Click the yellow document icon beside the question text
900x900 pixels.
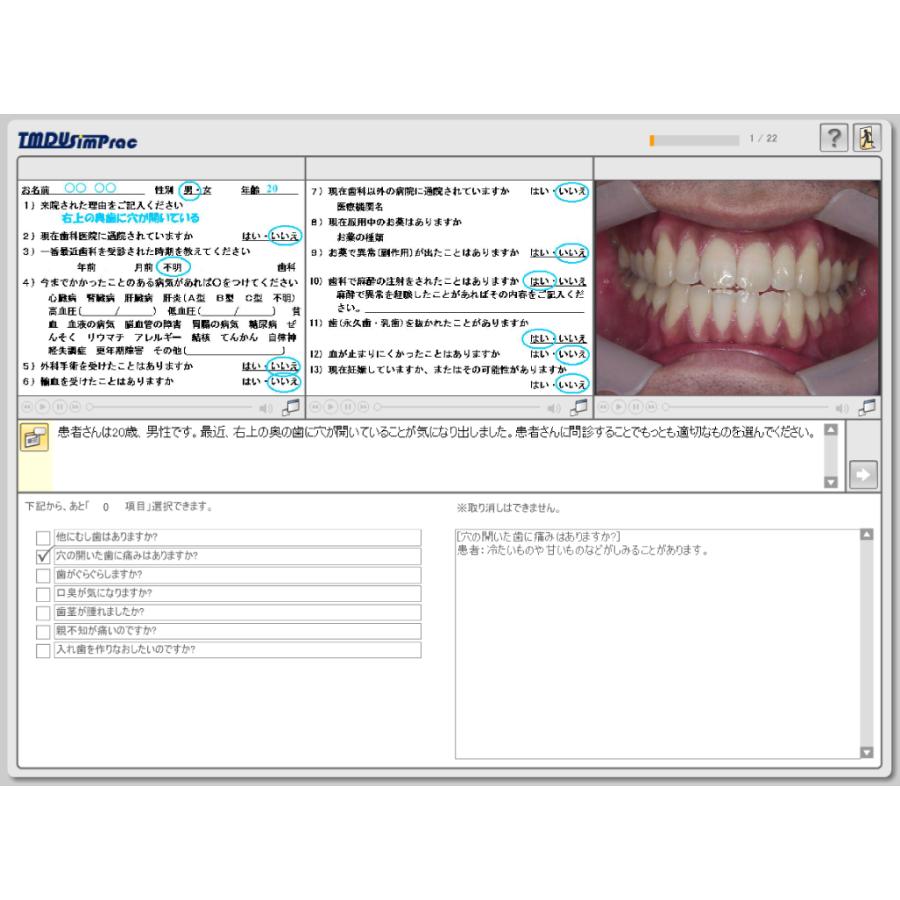click(34, 437)
